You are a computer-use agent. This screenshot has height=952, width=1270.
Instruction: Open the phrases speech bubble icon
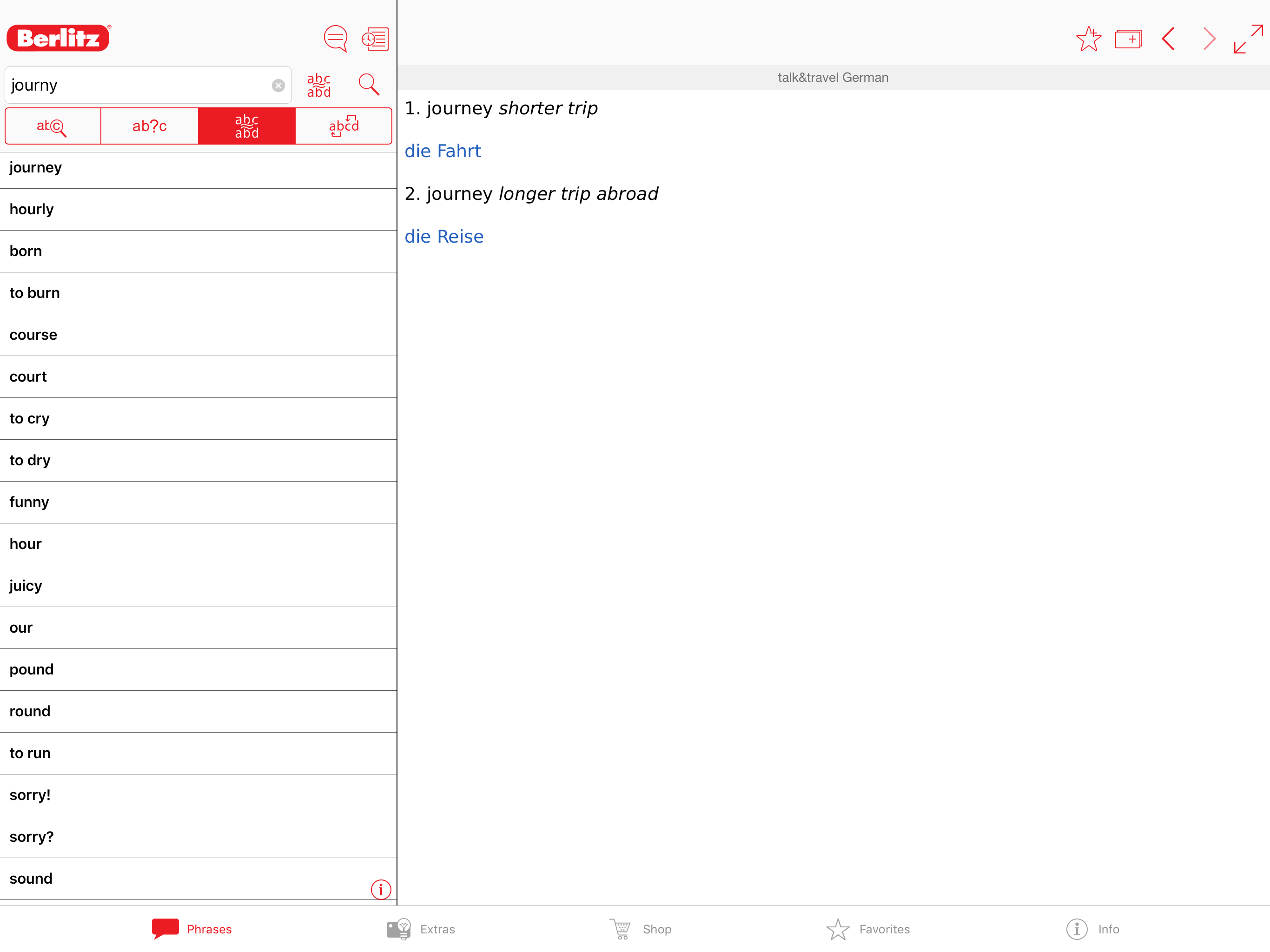(x=335, y=39)
